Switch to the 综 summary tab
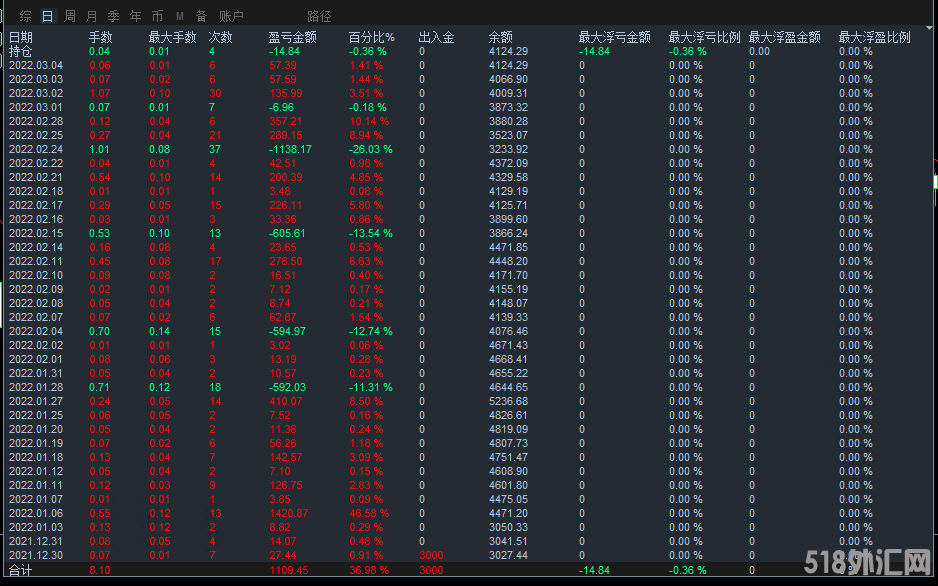 point(25,16)
